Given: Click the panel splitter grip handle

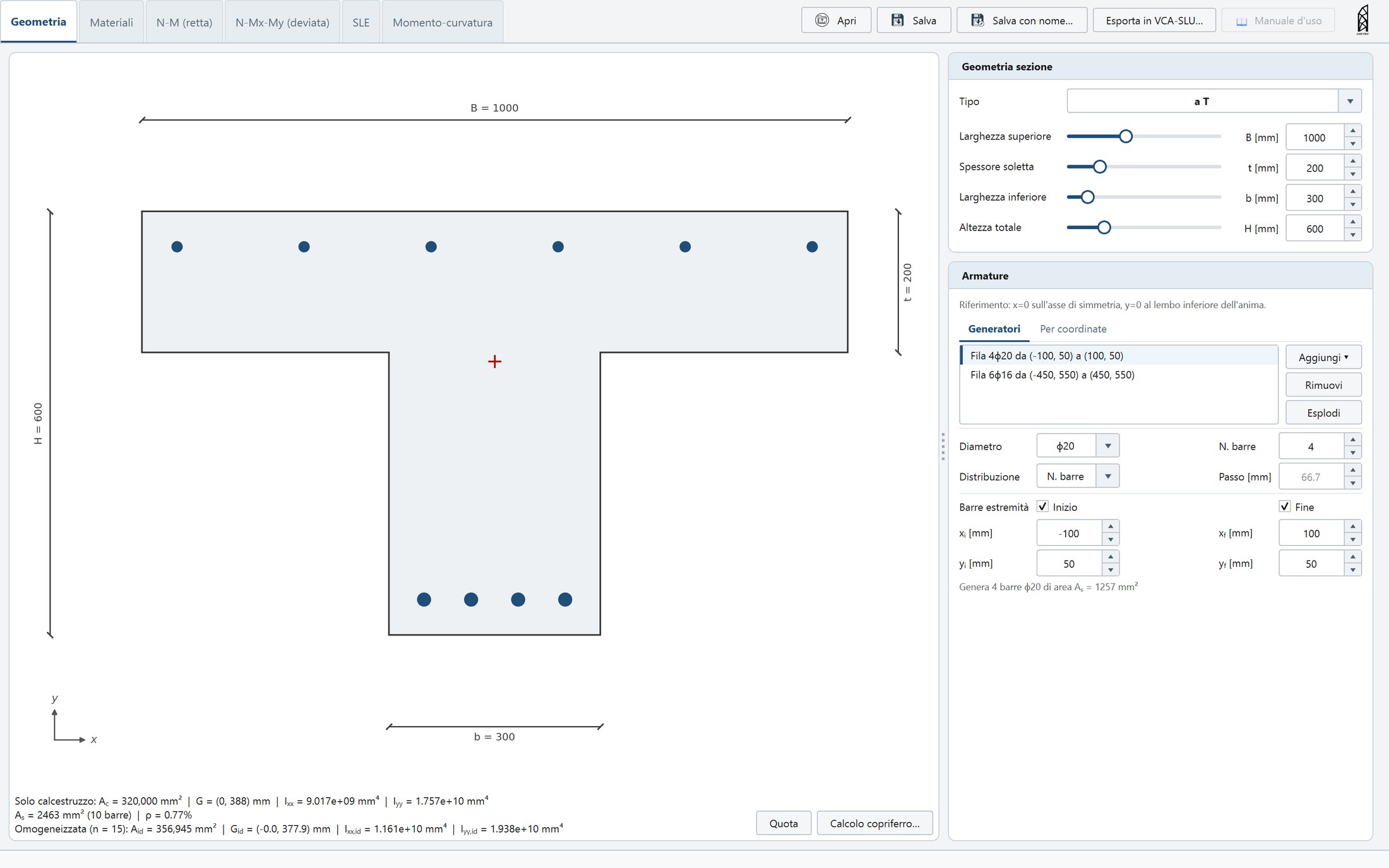Looking at the screenshot, I should (x=943, y=446).
